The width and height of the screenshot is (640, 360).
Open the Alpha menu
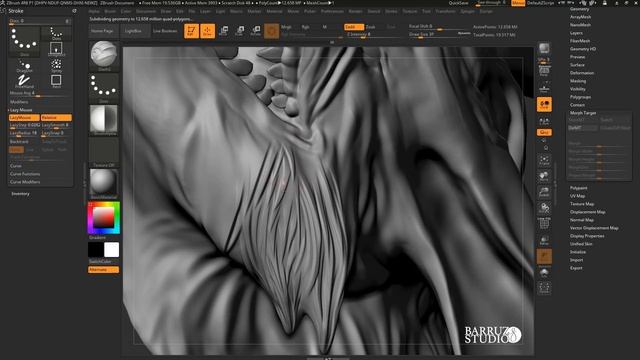point(94,11)
